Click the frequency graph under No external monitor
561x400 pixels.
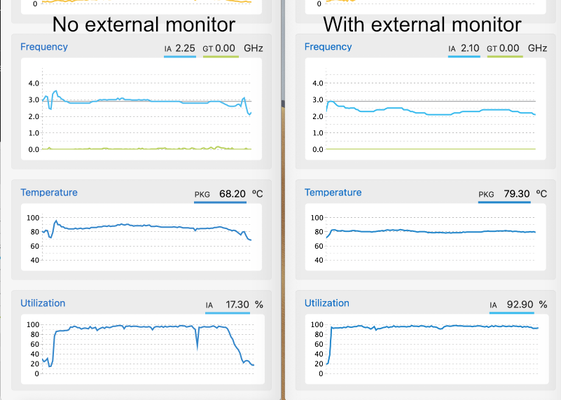141,109
